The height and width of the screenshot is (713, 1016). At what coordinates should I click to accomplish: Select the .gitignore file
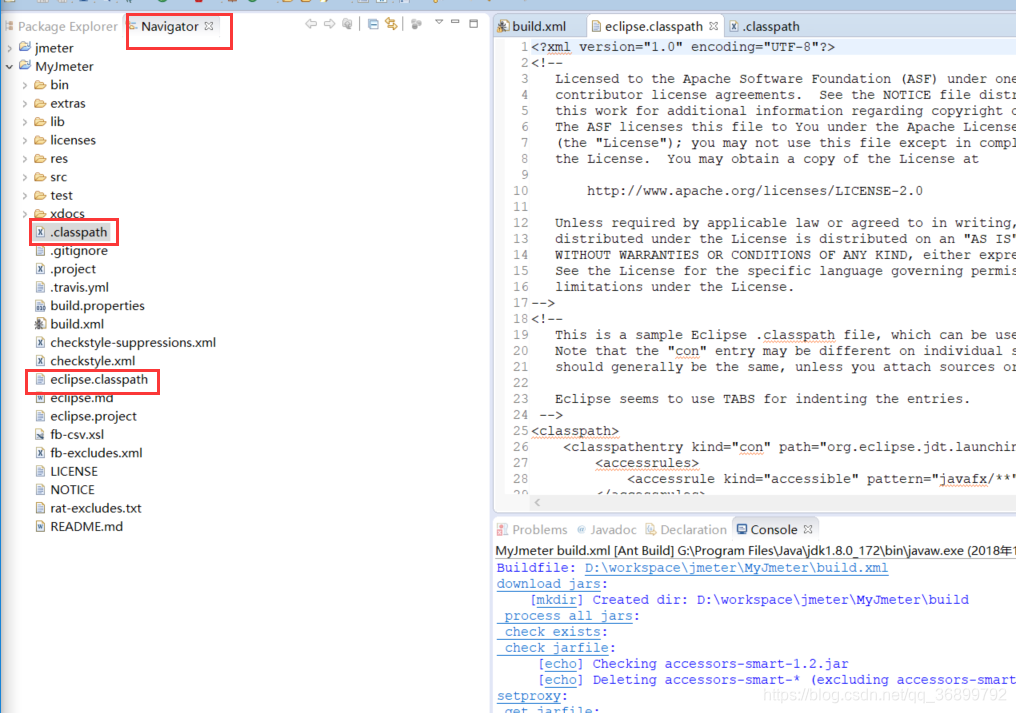[x=79, y=251]
